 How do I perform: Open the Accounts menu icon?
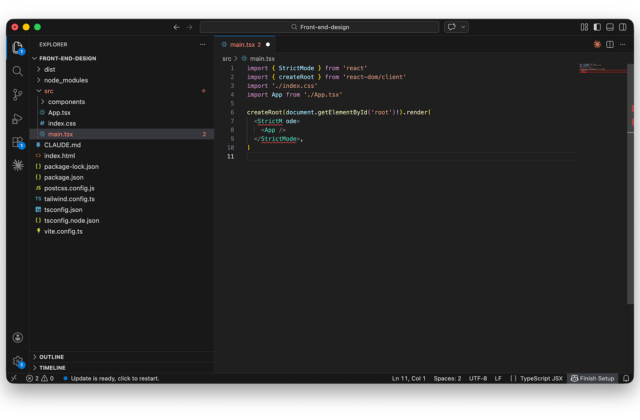(x=18, y=338)
